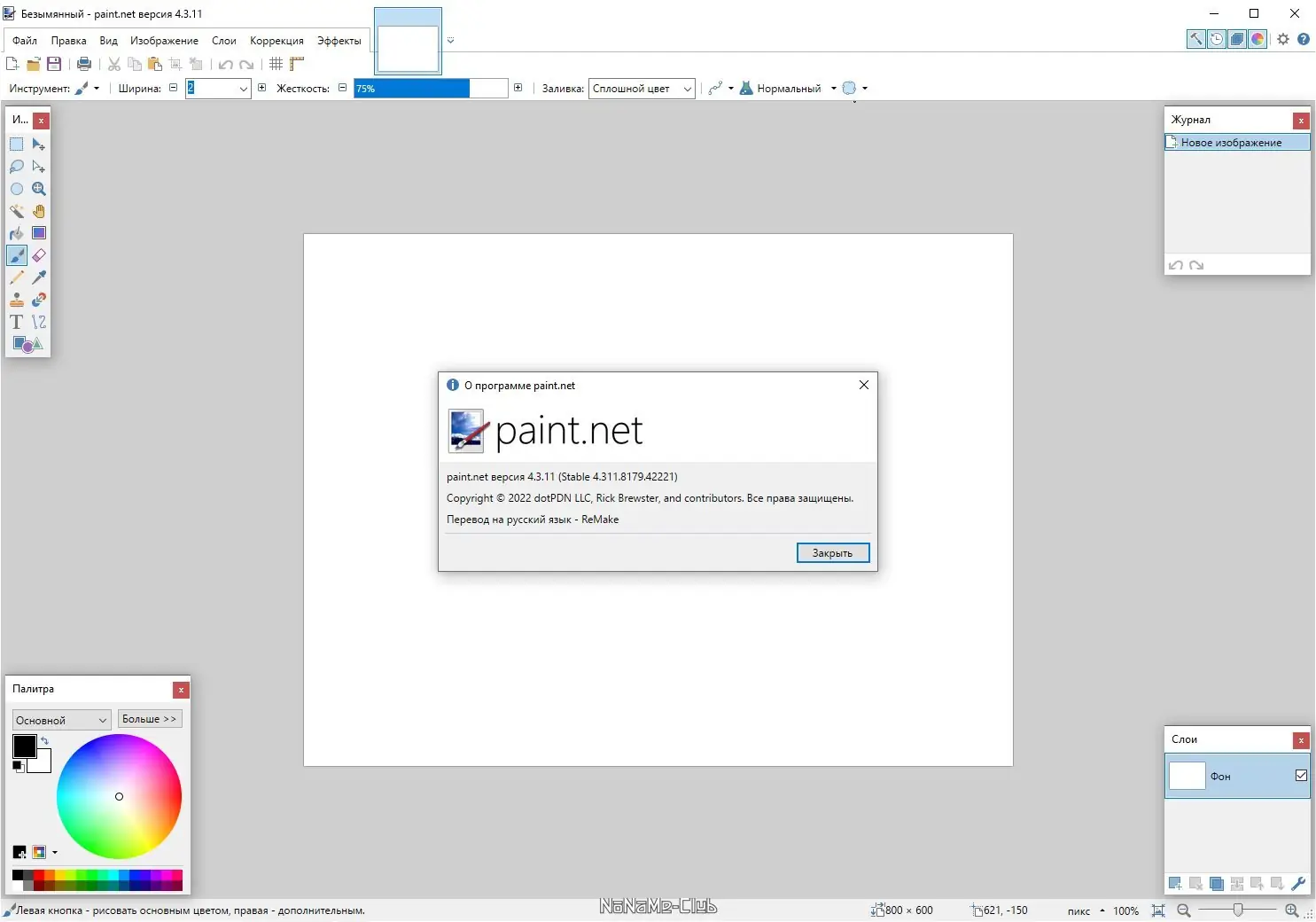Click the Save diskette icon
1316x922 pixels.
(x=54, y=64)
